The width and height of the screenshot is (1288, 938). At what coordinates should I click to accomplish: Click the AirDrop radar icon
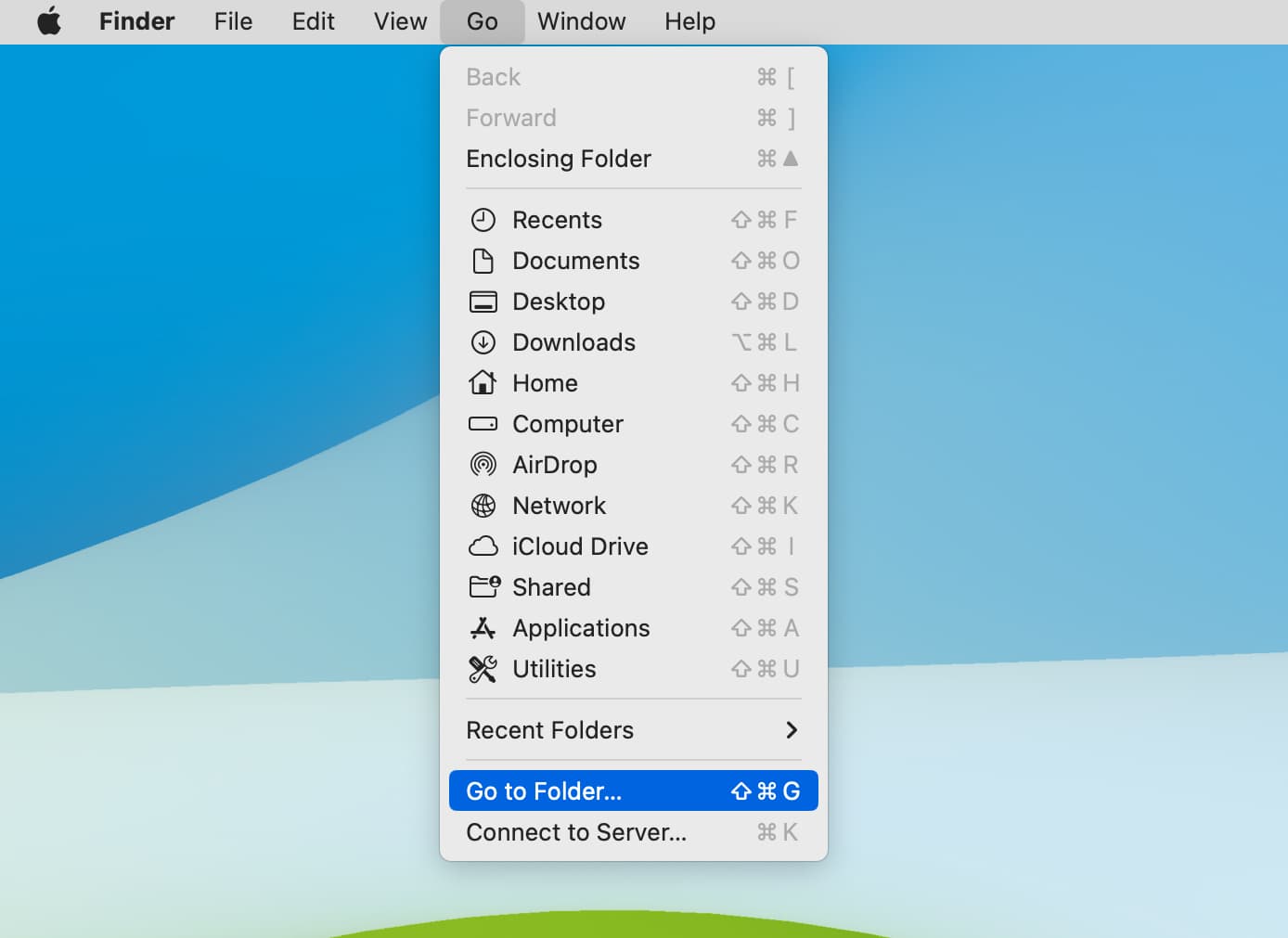[x=483, y=464]
